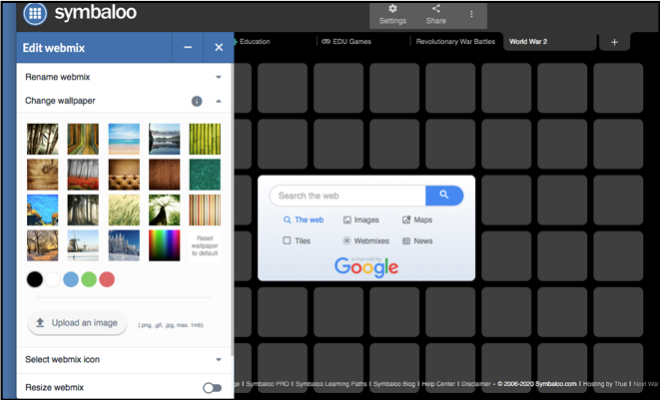660x400 pixels.
Task: Open the Symbaloo apps grid icon
Action: tap(33, 14)
